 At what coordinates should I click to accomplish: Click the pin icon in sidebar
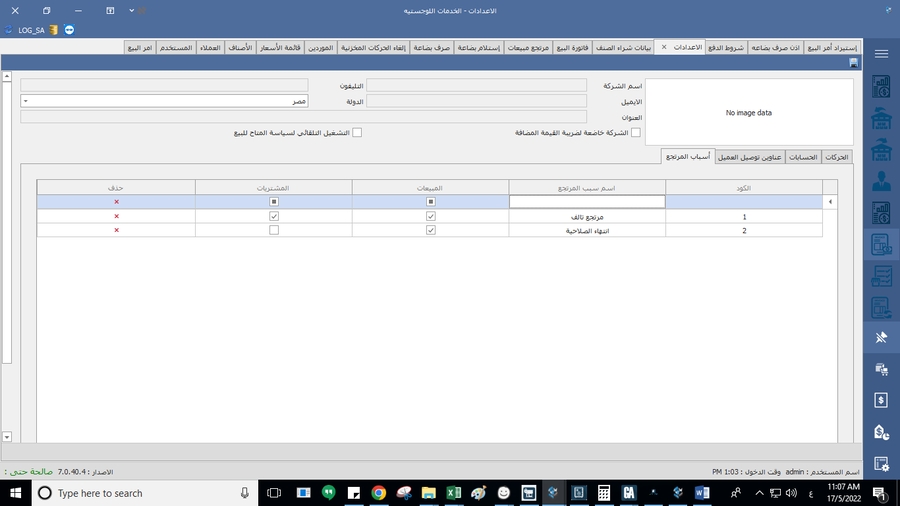pos(881,337)
